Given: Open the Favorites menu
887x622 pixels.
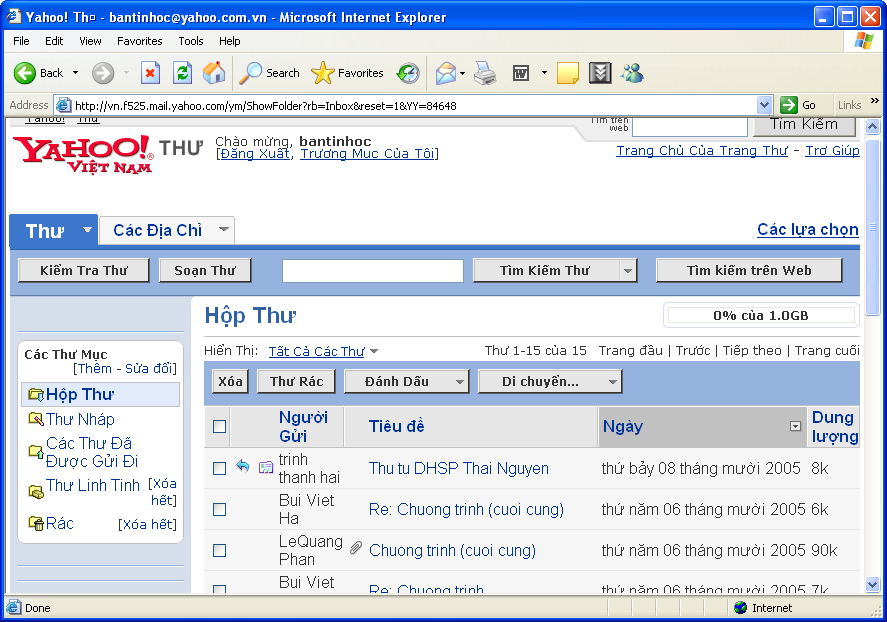Looking at the screenshot, I should [x=139, y=41].
